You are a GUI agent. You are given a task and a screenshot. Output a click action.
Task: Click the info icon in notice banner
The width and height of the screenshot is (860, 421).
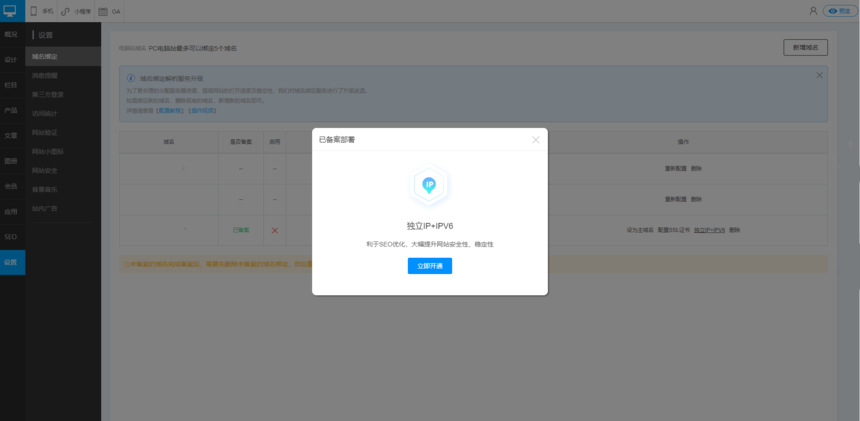coord(131,78)
